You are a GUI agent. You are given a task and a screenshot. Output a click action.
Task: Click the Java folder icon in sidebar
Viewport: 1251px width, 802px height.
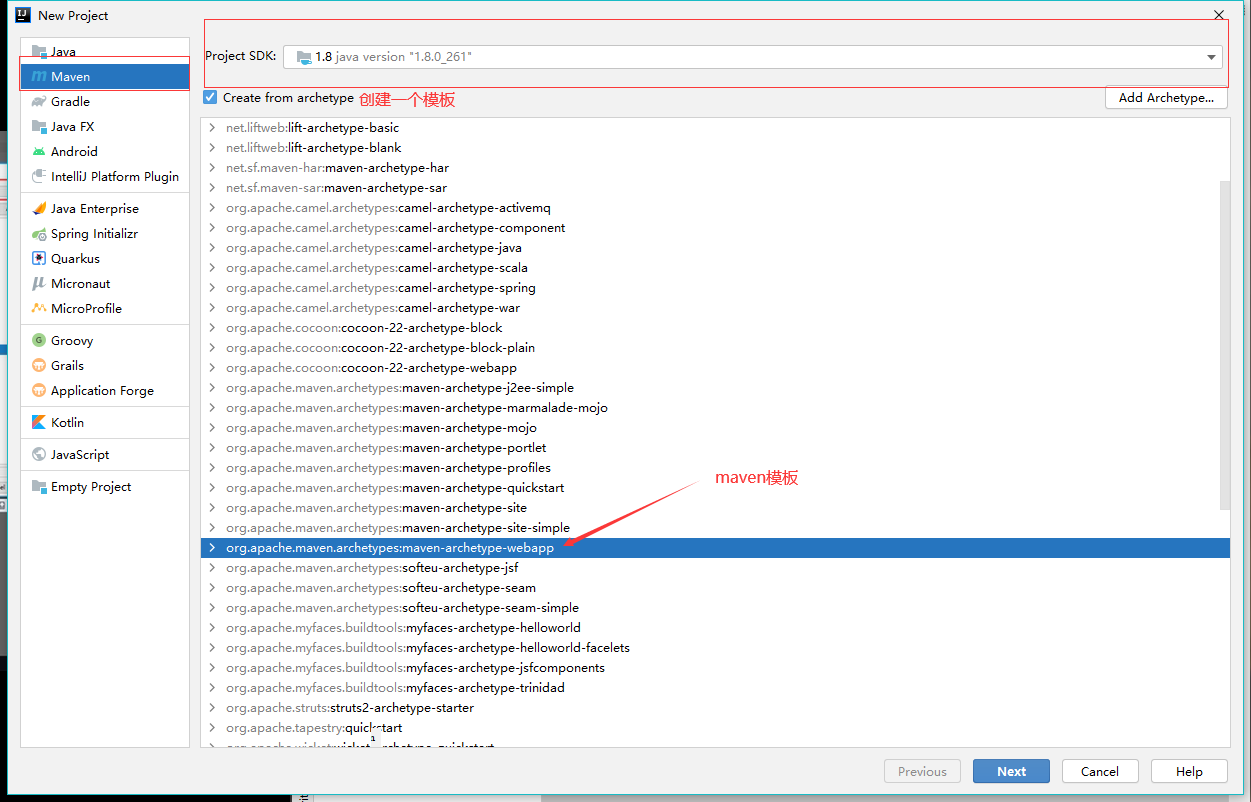[x=39, y=52]
